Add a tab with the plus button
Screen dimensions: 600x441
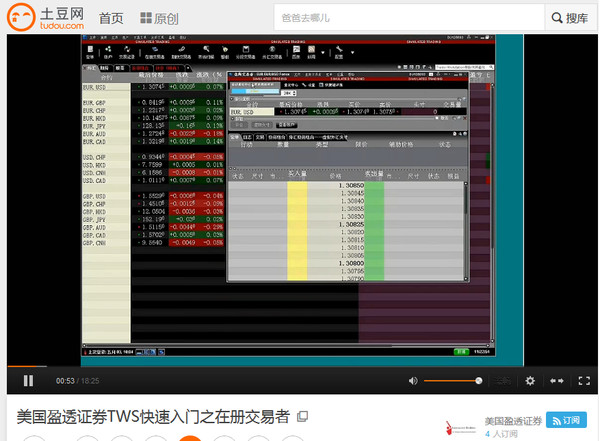tap(188, 68)
